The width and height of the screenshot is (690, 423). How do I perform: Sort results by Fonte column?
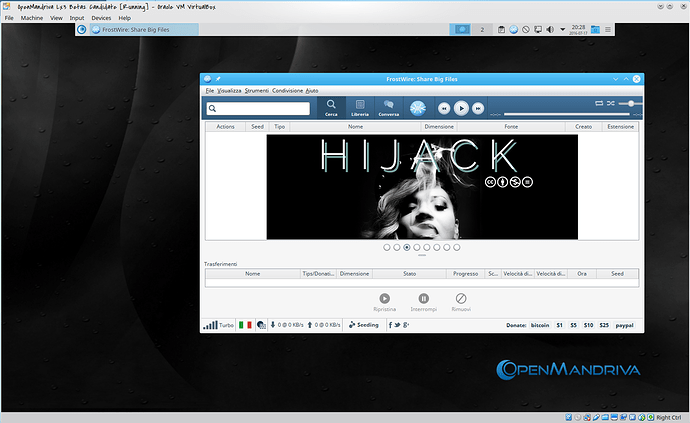(511, 127)
